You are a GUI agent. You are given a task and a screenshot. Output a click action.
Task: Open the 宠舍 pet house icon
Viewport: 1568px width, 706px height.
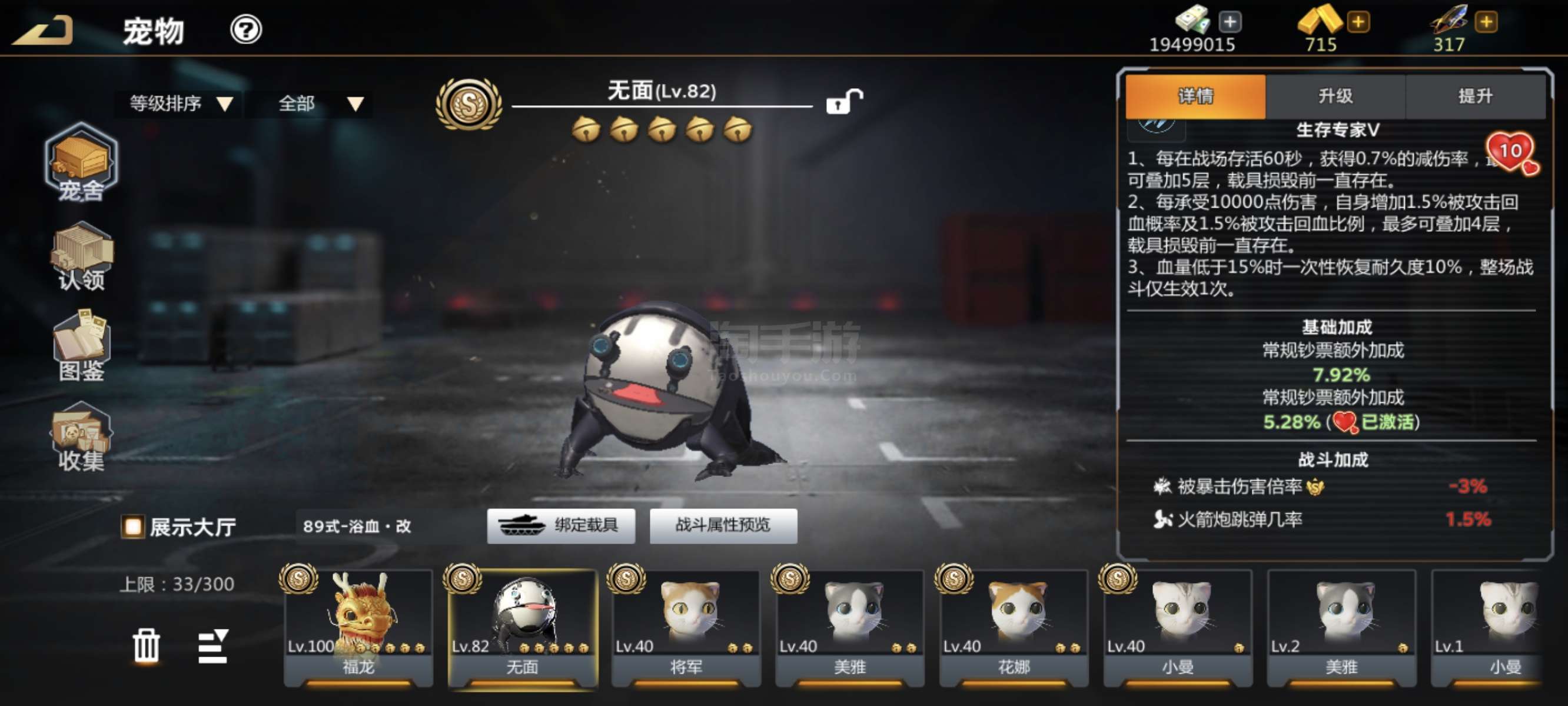81,162
